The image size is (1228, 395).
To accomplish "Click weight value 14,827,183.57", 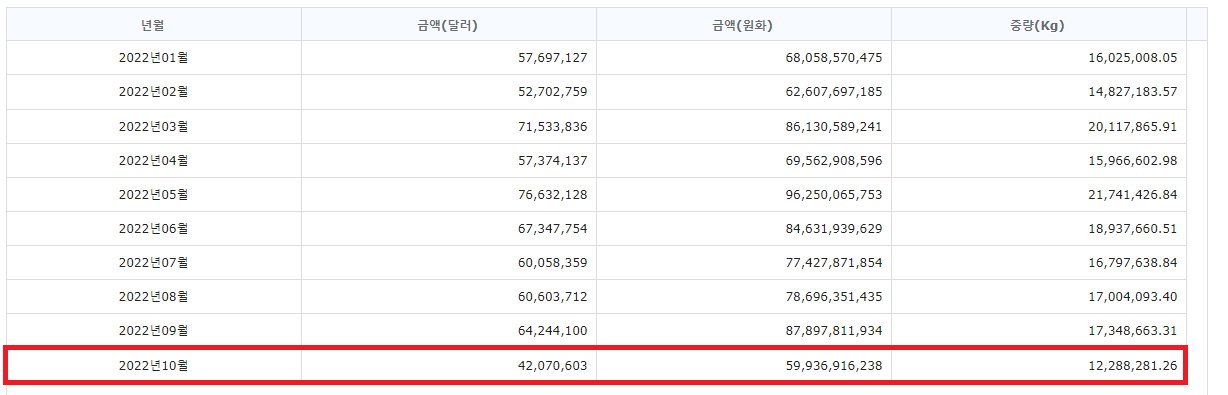I will 1133,92.
